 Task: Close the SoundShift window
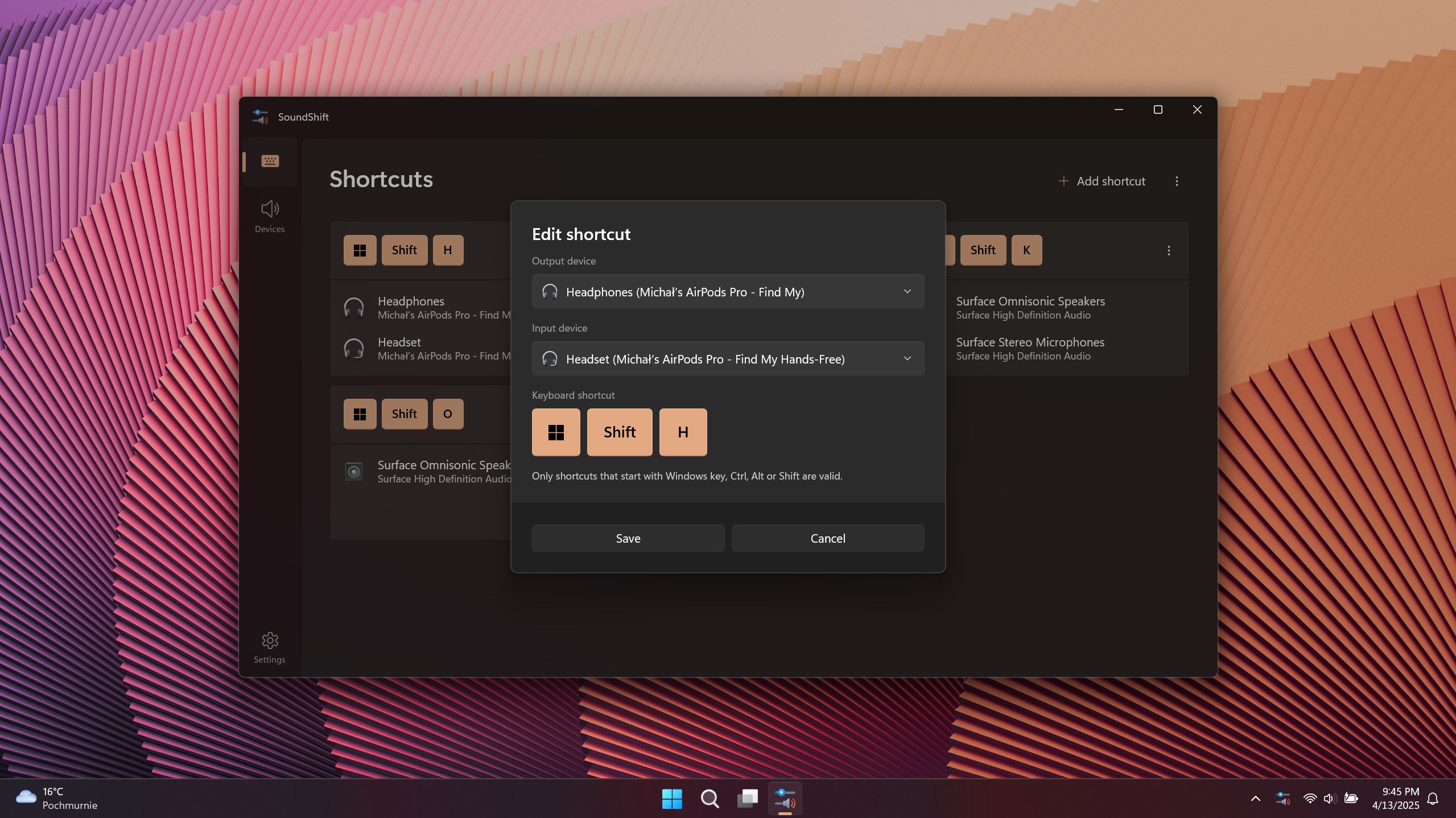[x=1197, y=109]
